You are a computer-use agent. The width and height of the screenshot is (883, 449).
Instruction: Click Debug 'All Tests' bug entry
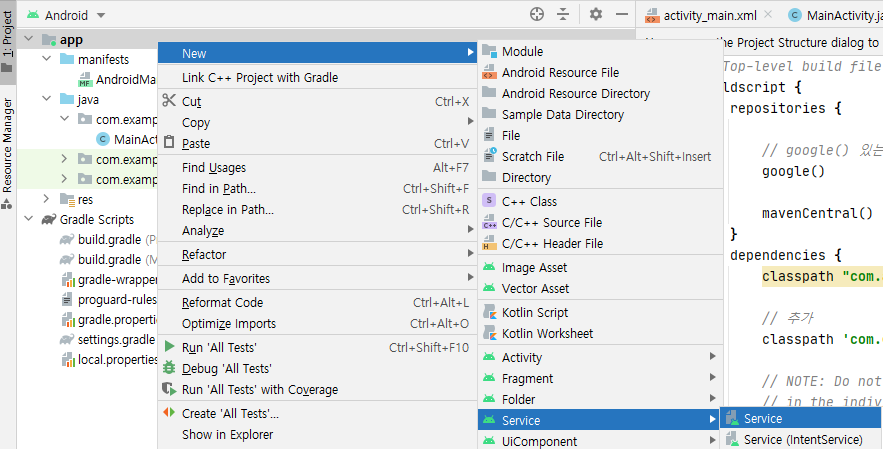(318, 368)
